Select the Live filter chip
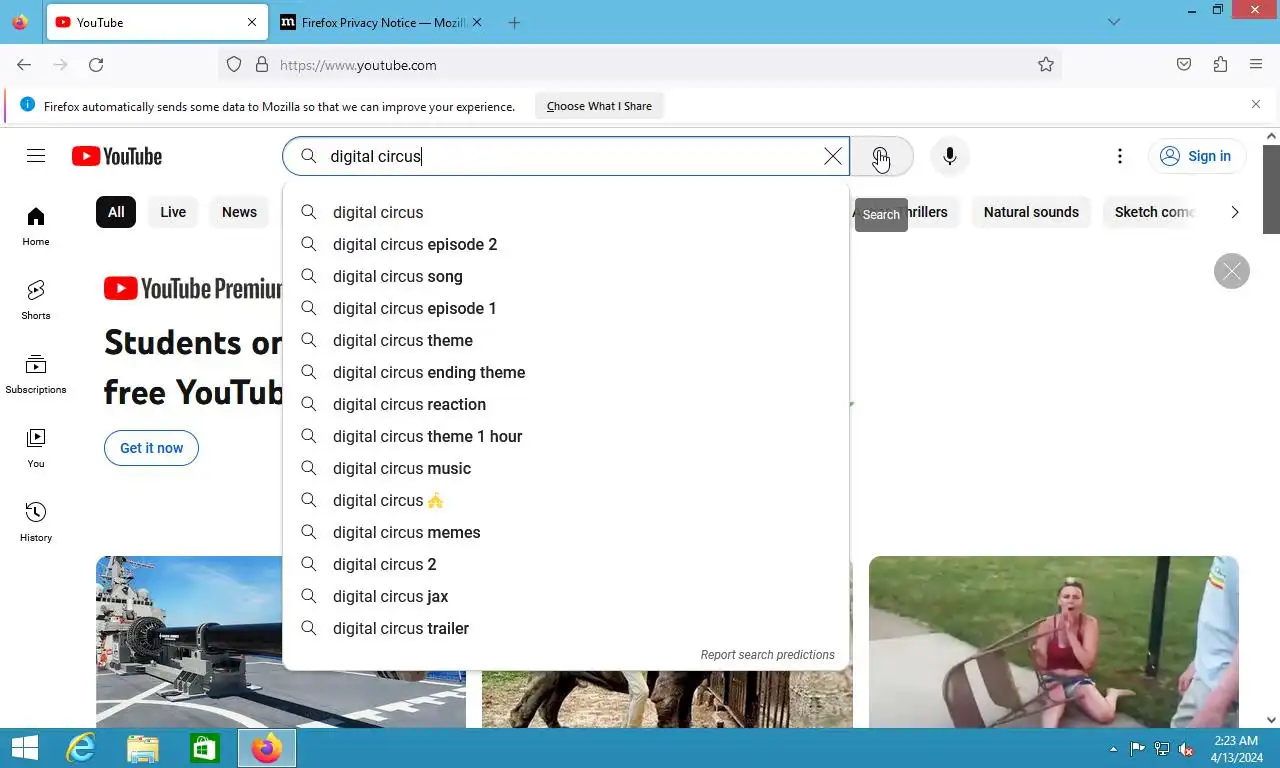 pos(173,212)
